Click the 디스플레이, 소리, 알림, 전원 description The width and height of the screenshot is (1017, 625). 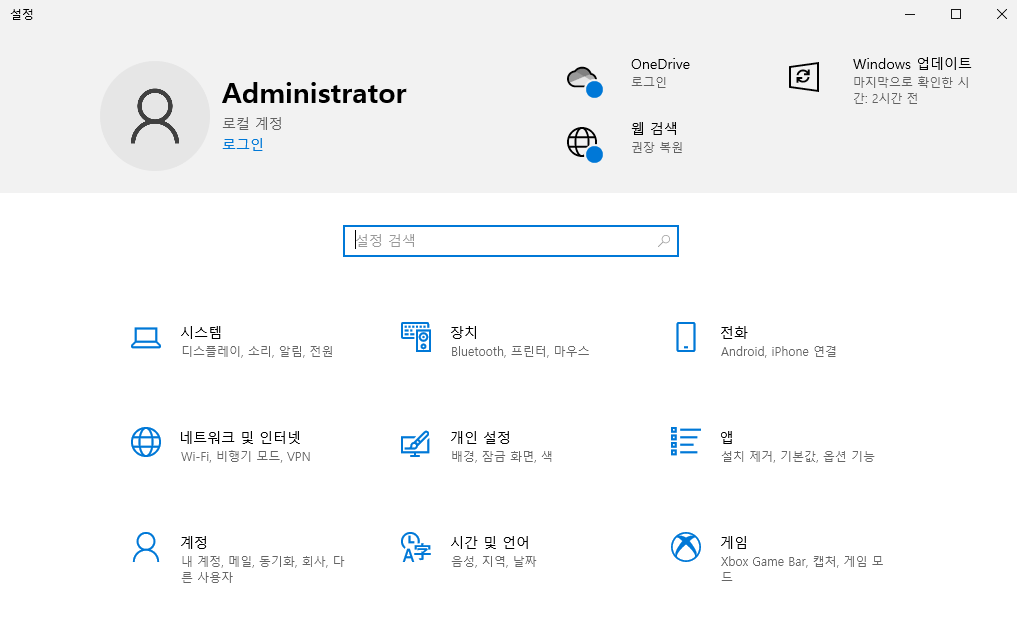coord(257,351)
